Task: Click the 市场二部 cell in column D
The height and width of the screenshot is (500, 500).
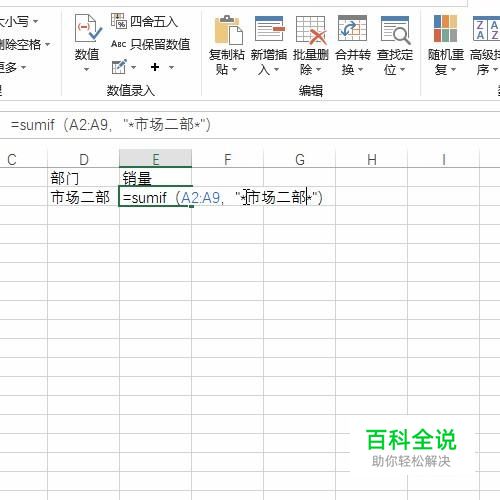Action: [83, 197]
